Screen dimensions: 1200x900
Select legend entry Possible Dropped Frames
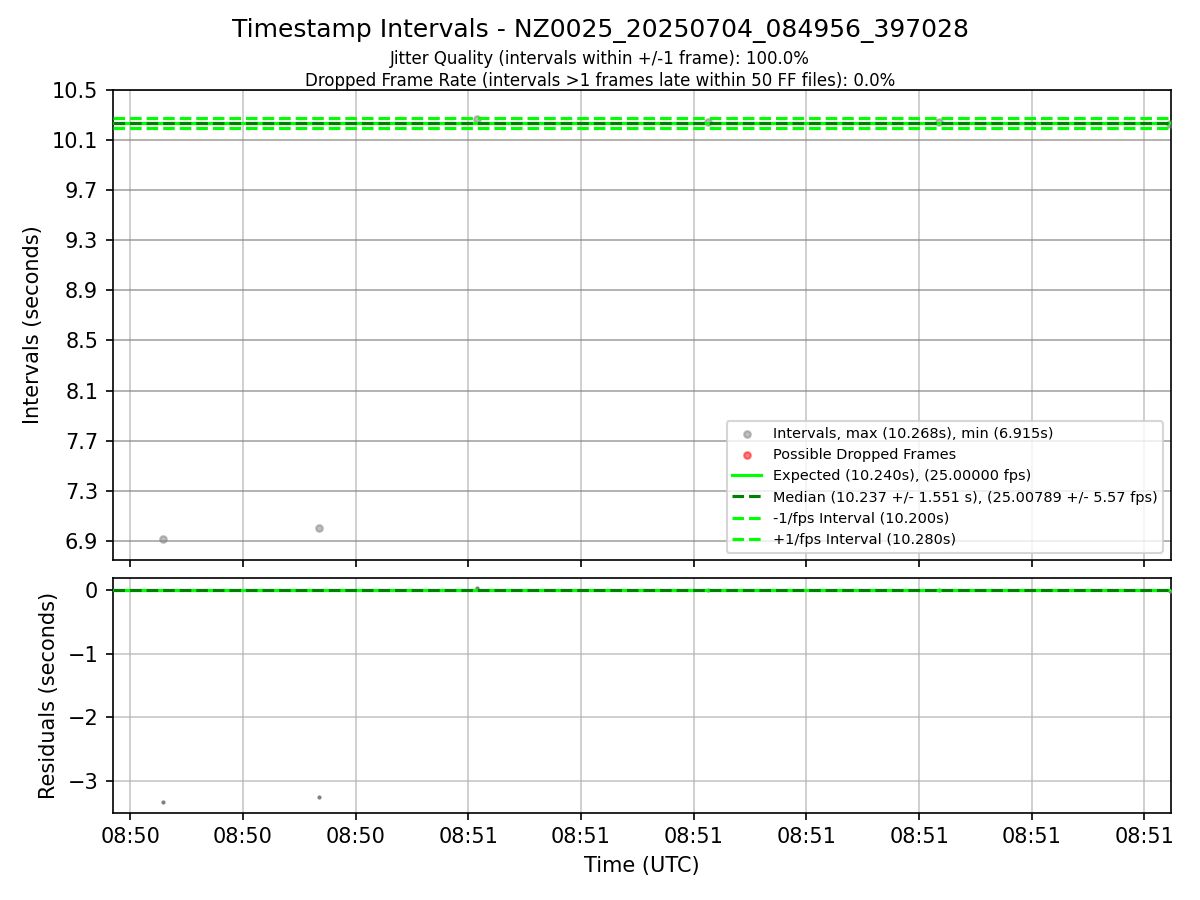[864, 454]
